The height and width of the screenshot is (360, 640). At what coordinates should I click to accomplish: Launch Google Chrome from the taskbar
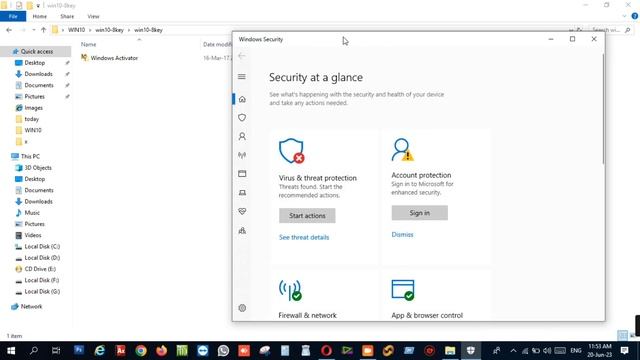141,351
